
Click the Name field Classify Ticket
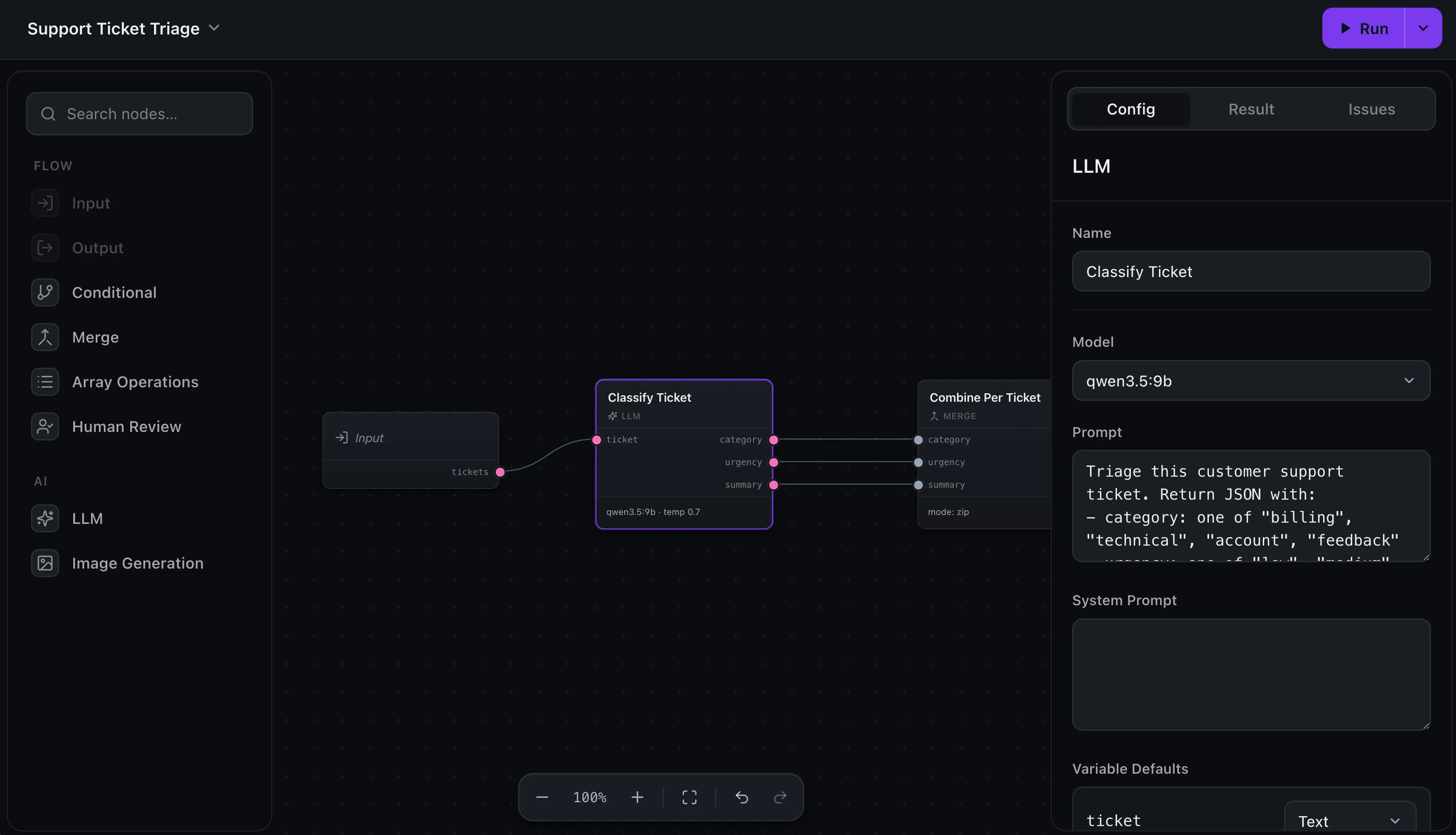[x=1251, y=271]
